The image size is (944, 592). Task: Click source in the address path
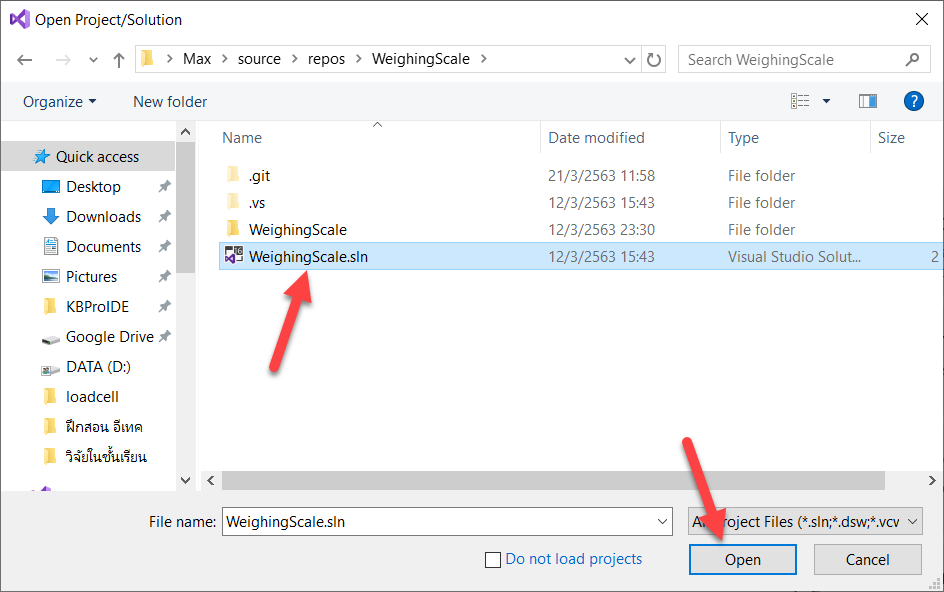click(x=259, y=59)
